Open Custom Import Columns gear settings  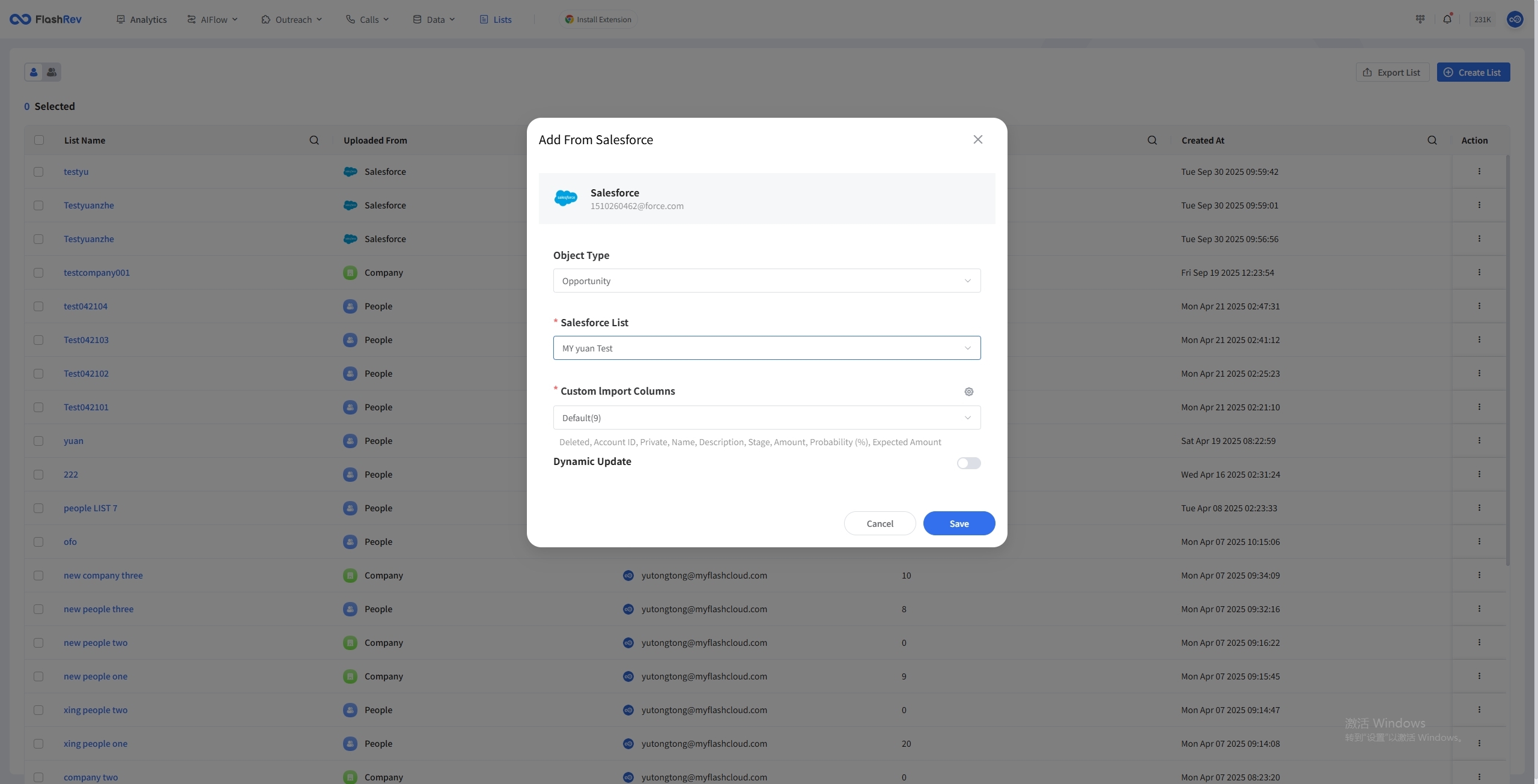click(968, 392)
